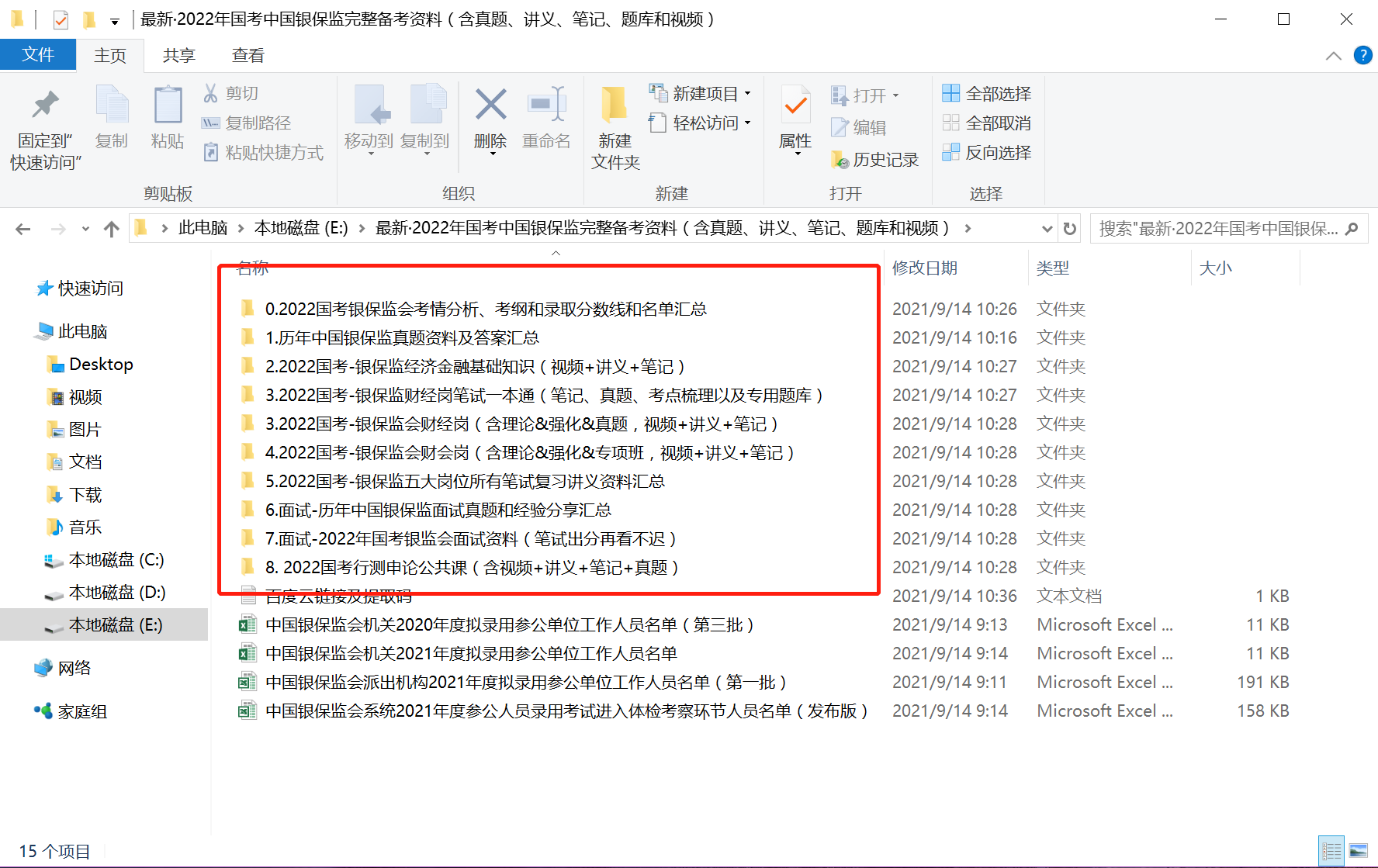Screen dimensions: 1378x868
Task: Rename the selected item
Action: [x=546, y=118]
